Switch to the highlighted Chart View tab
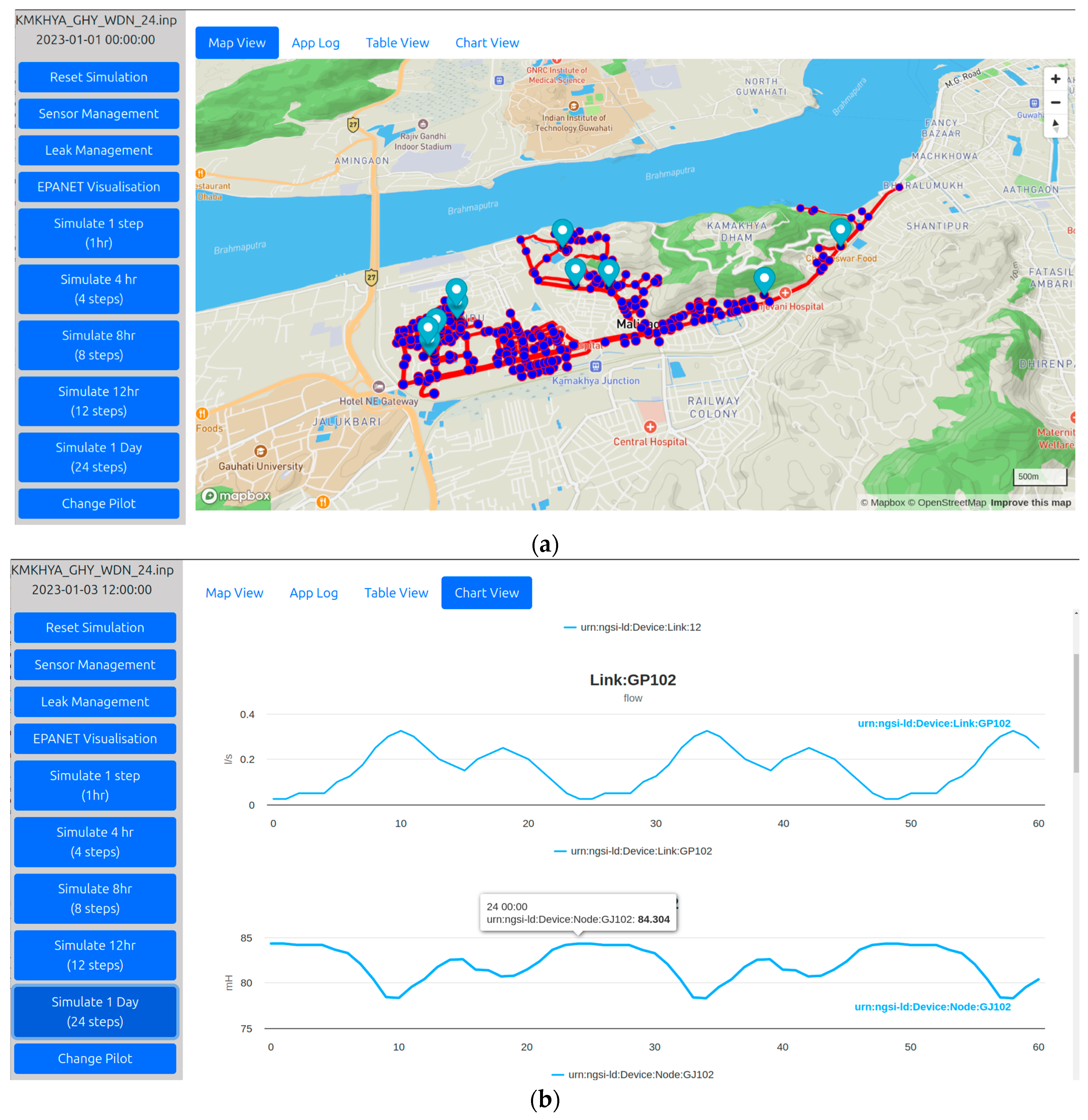This screenshot has width=1088, height=1120. point(486,593)
